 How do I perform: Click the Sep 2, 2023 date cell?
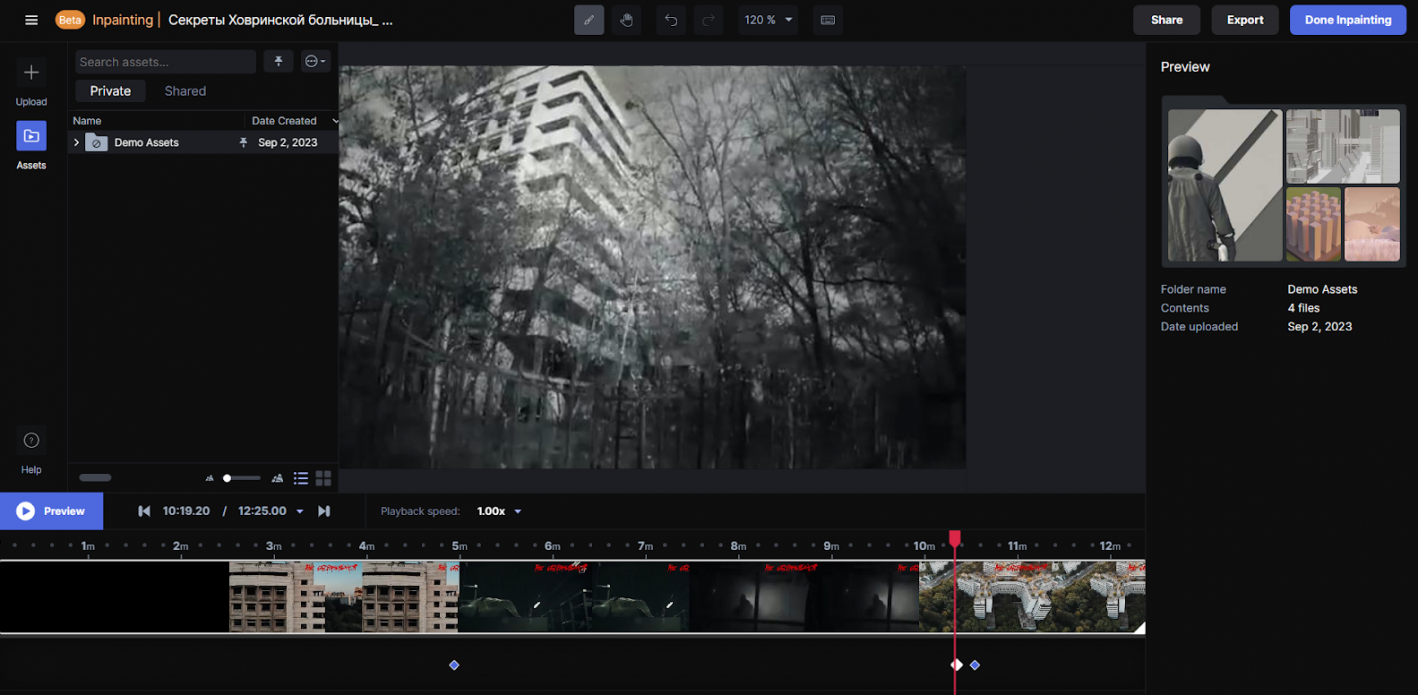(x=288, y=143)
